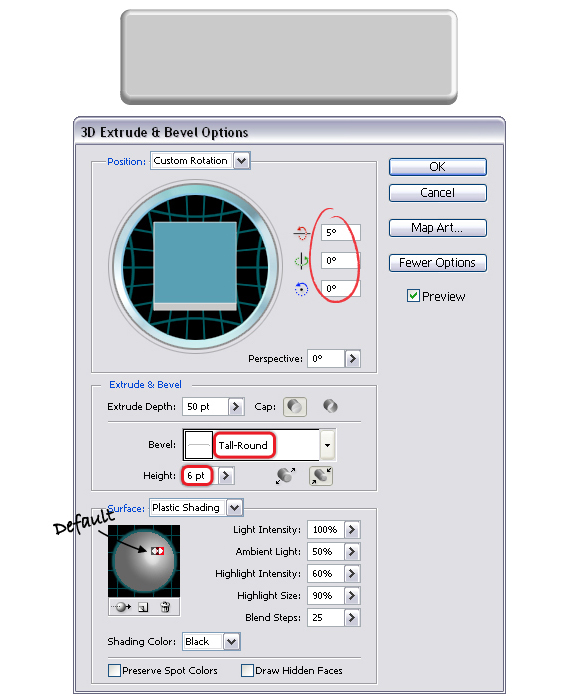Click the OK button
This screenshot has height=700, width=580.
click(x=438, y=167)
